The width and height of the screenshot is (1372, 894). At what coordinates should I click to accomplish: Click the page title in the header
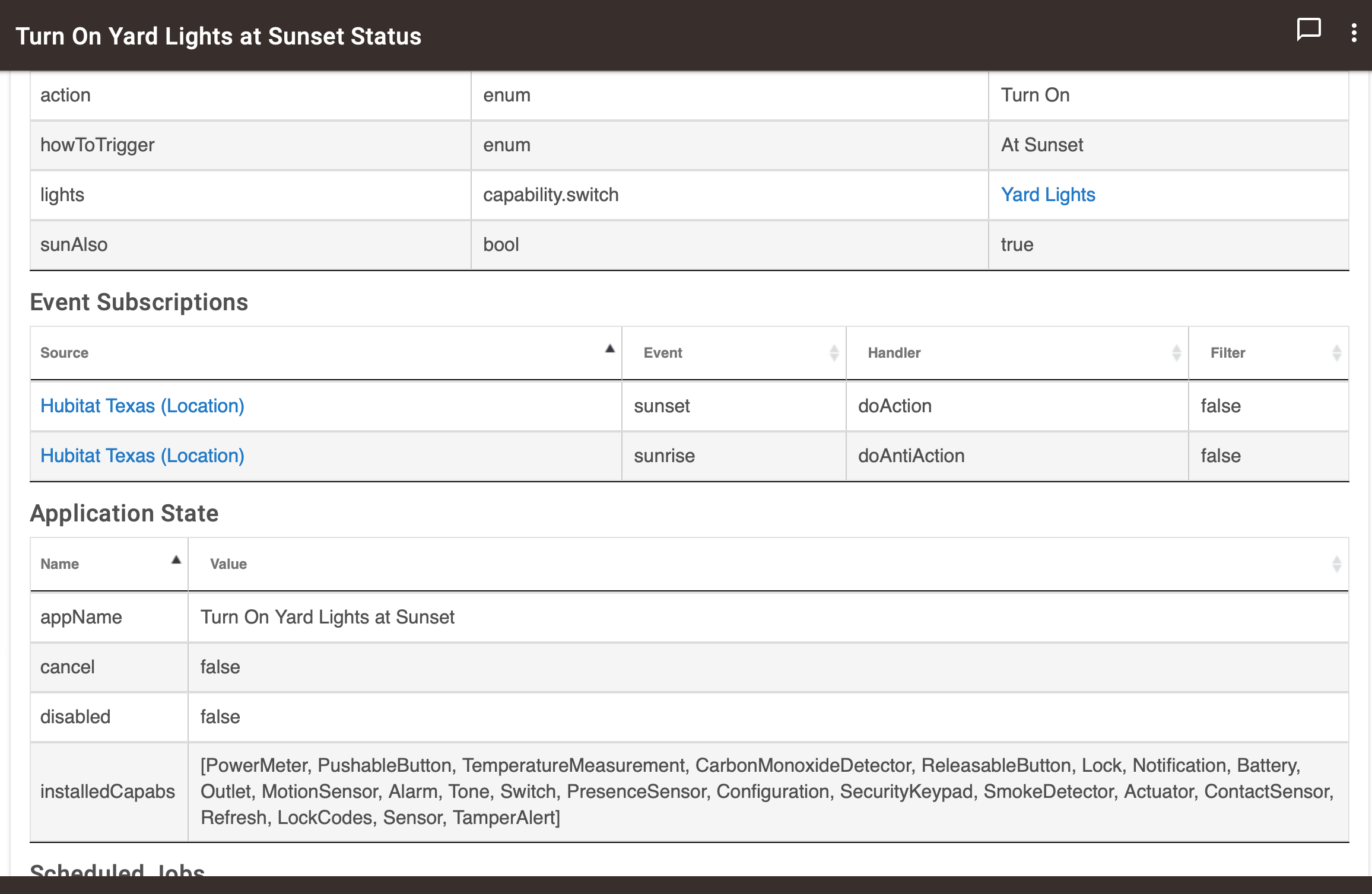[x=218, y=36]
